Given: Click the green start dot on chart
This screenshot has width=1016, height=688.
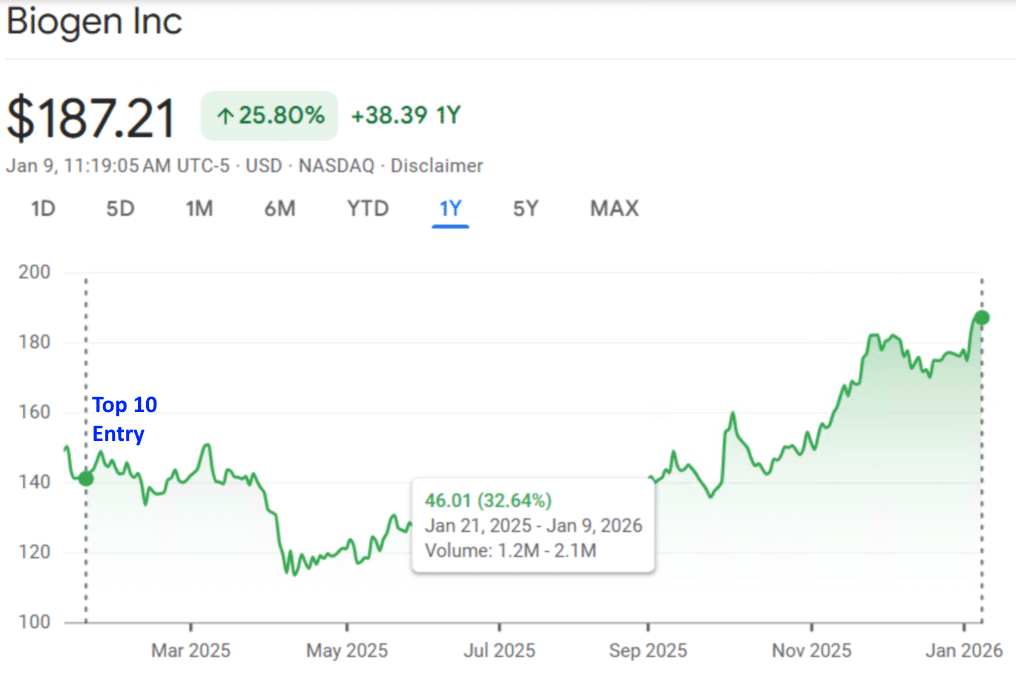Looking at the screenshot, I should [86, 478].
